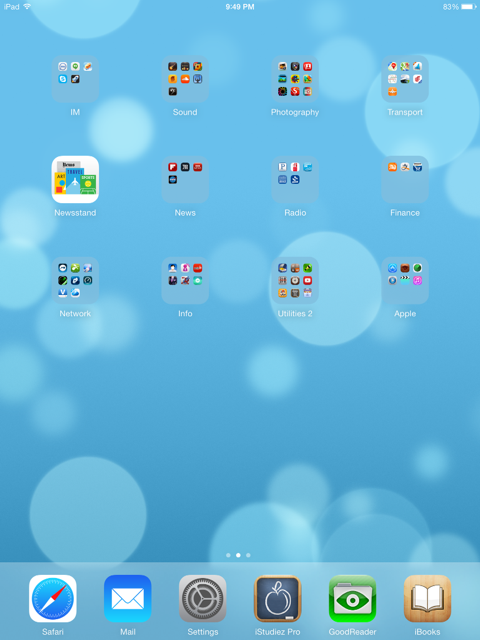Open the Newsstand app
The width and height of the screenshot is (480, 640).
[75, 179]
